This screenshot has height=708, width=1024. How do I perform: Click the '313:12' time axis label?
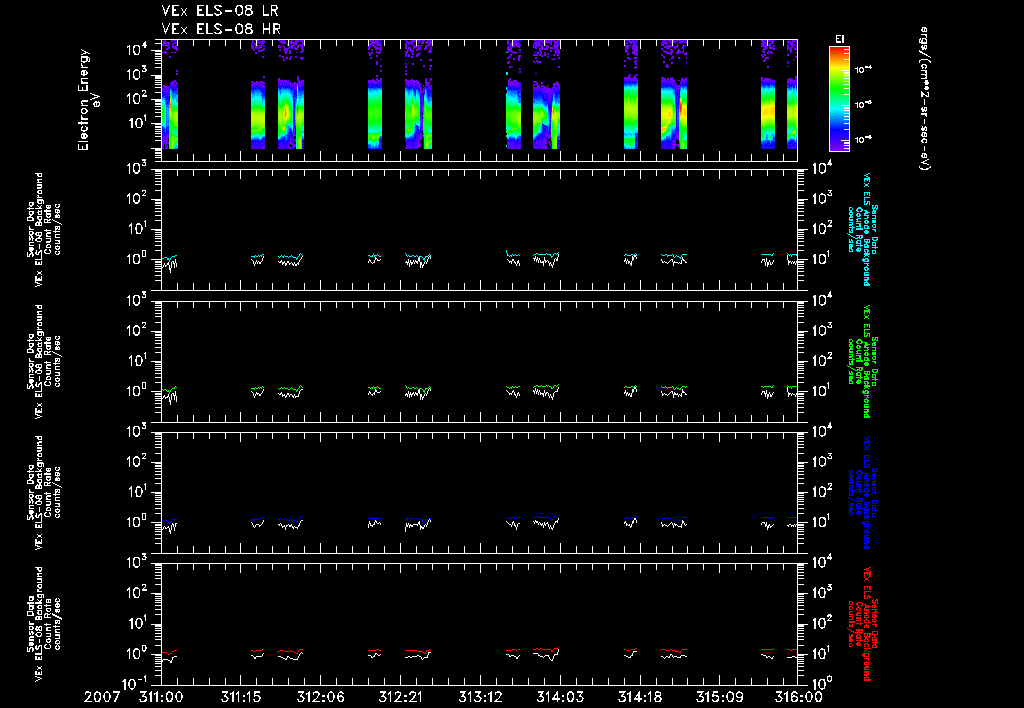pos(480,697)
